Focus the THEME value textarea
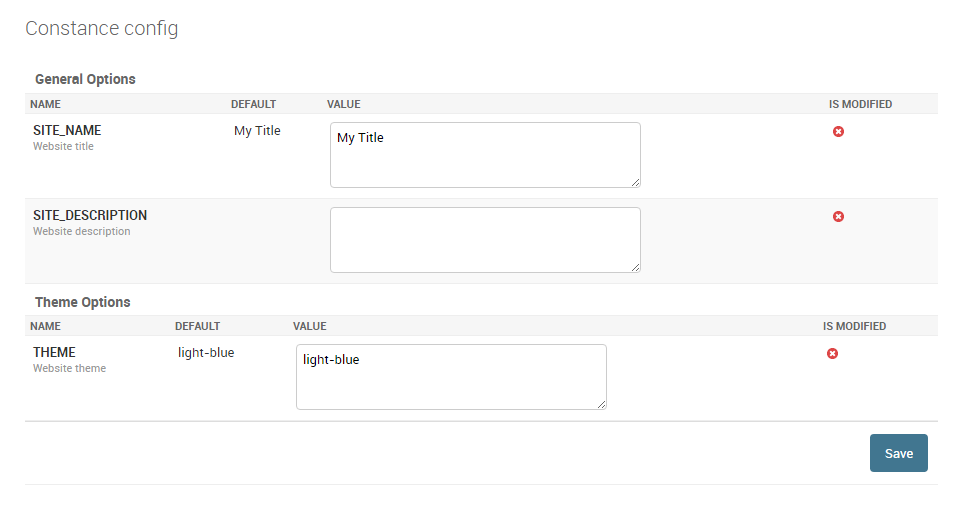The width and height of the screenshot is (965, 514). point(451,377)
